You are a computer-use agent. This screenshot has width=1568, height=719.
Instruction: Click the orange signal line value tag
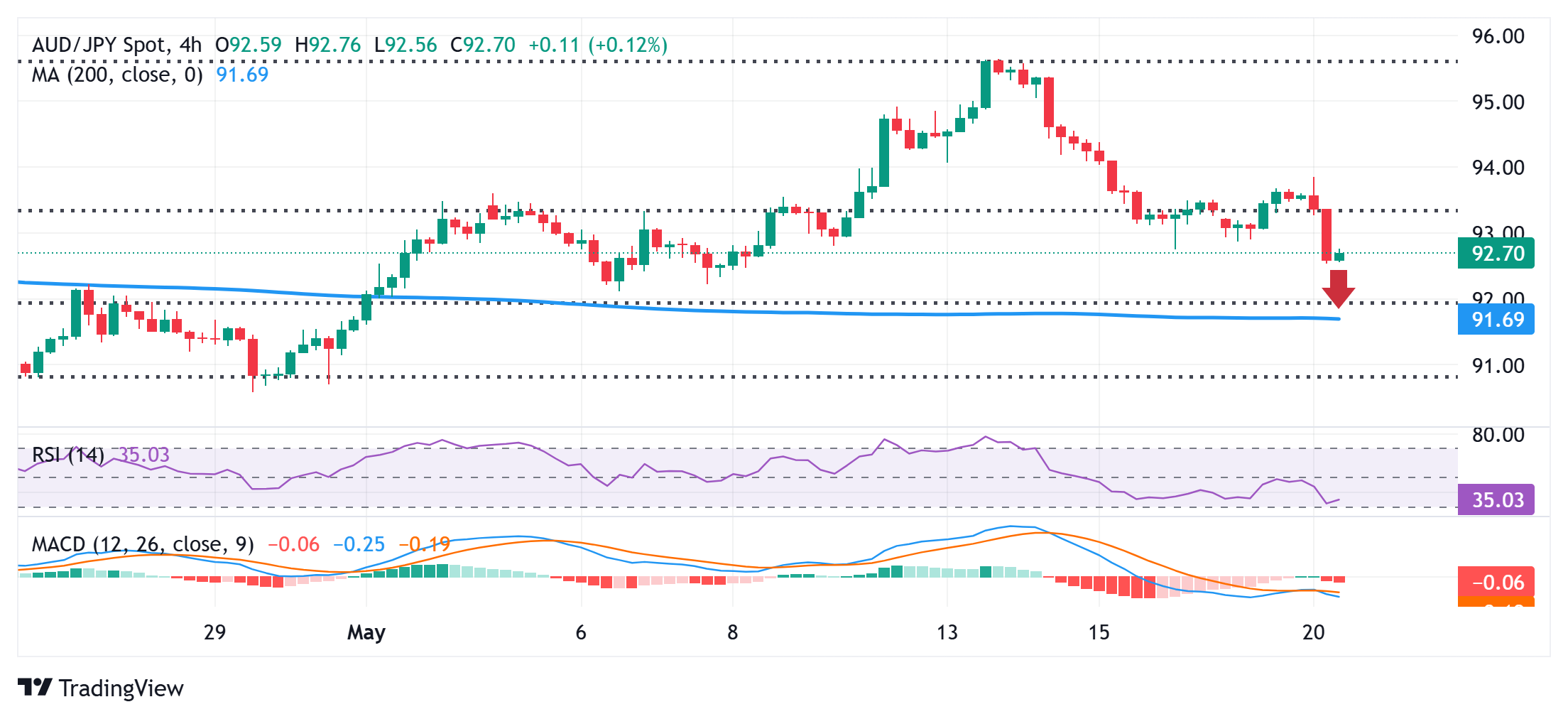click(x=1496, y=602)
